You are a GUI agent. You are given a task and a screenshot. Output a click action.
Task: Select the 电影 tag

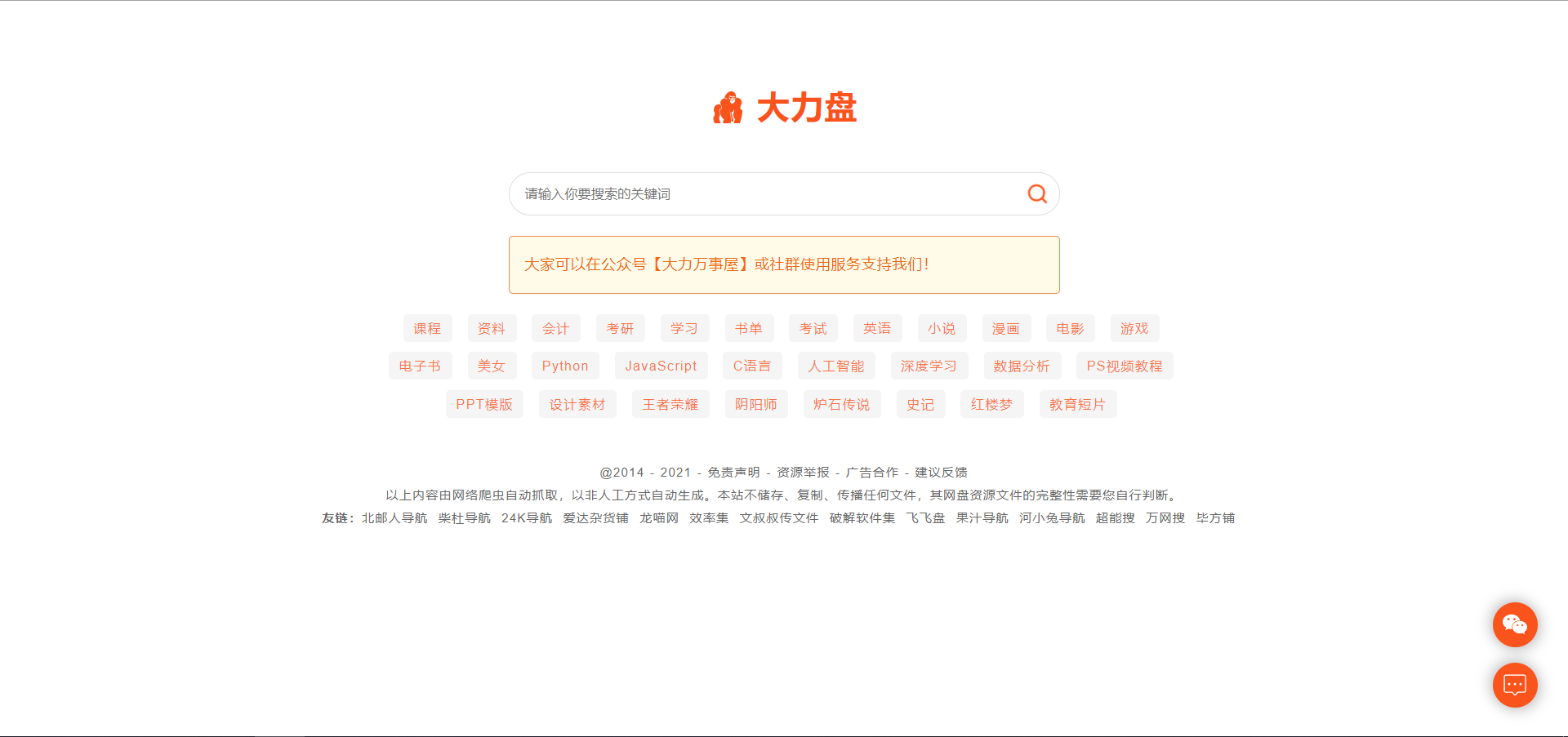click(1070, 327)
